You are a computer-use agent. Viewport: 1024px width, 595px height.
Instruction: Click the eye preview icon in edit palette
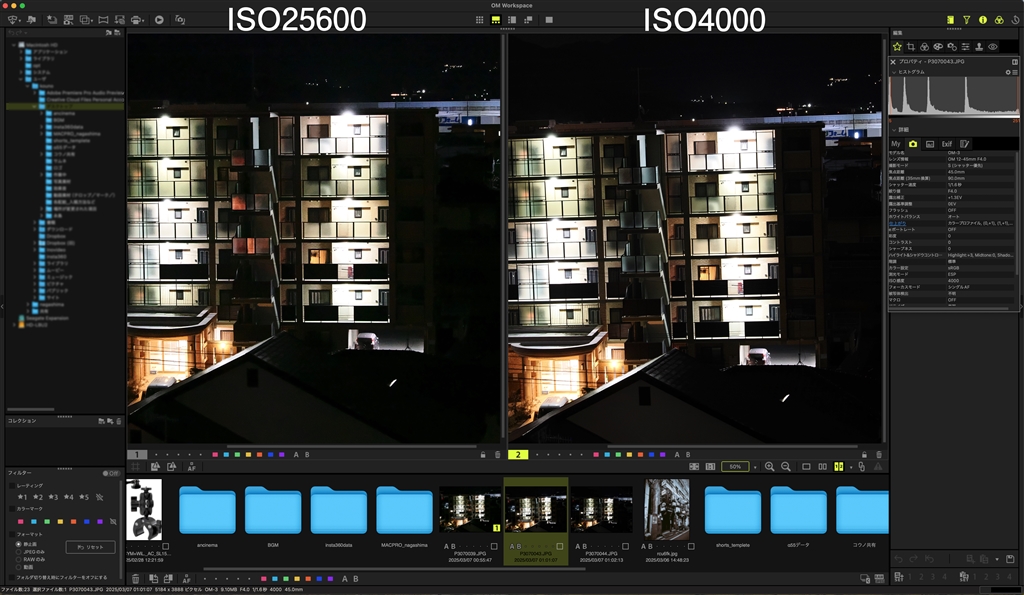point(993,47)
